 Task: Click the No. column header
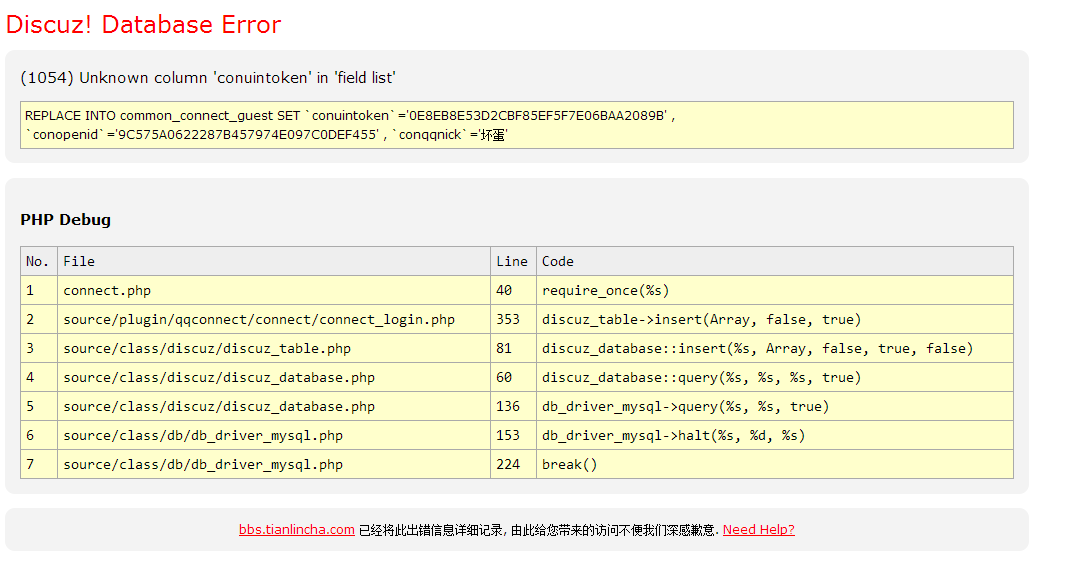click(39, 262)
